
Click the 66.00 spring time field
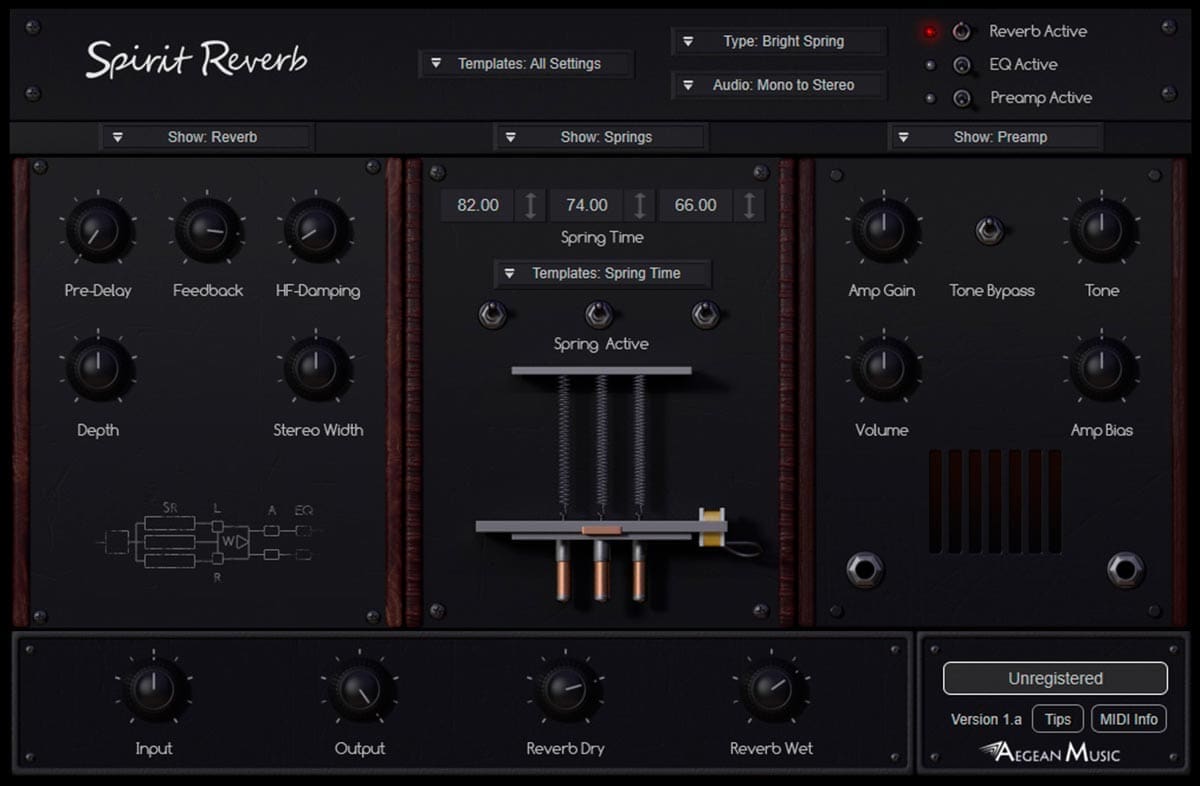pos(696,205)
